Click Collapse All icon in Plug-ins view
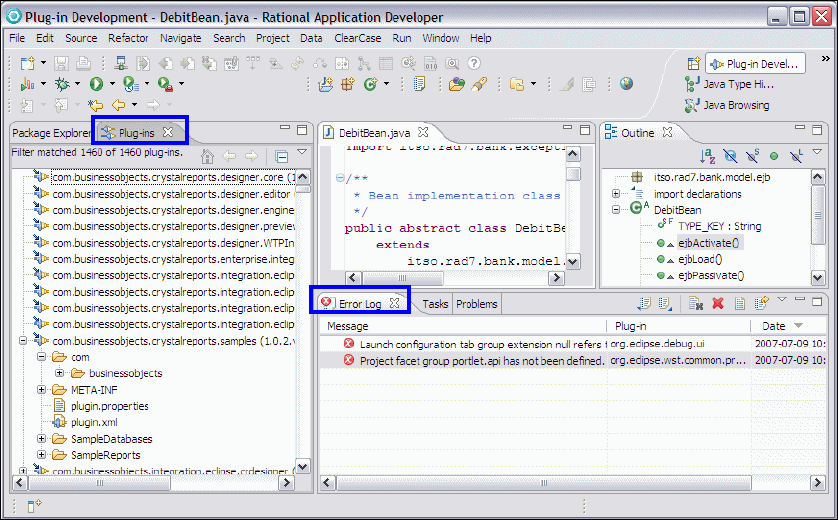 coord(281,156)
